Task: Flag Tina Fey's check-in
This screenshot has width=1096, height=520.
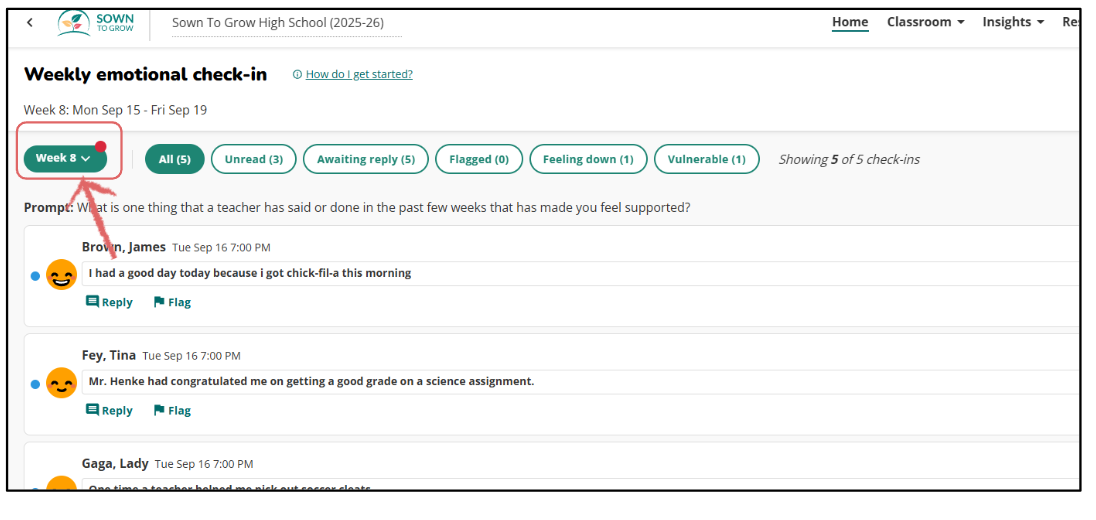Action: [x=172, y=410]
